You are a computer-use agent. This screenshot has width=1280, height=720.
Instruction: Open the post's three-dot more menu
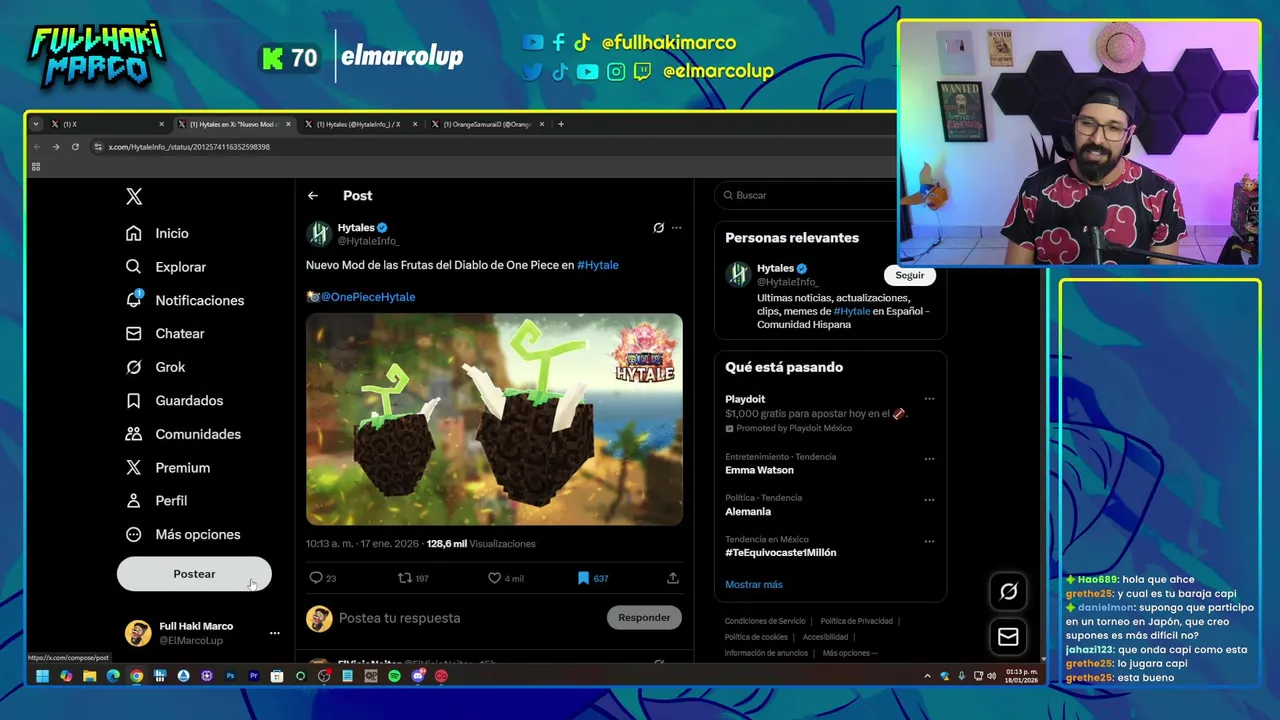point(677,228)
